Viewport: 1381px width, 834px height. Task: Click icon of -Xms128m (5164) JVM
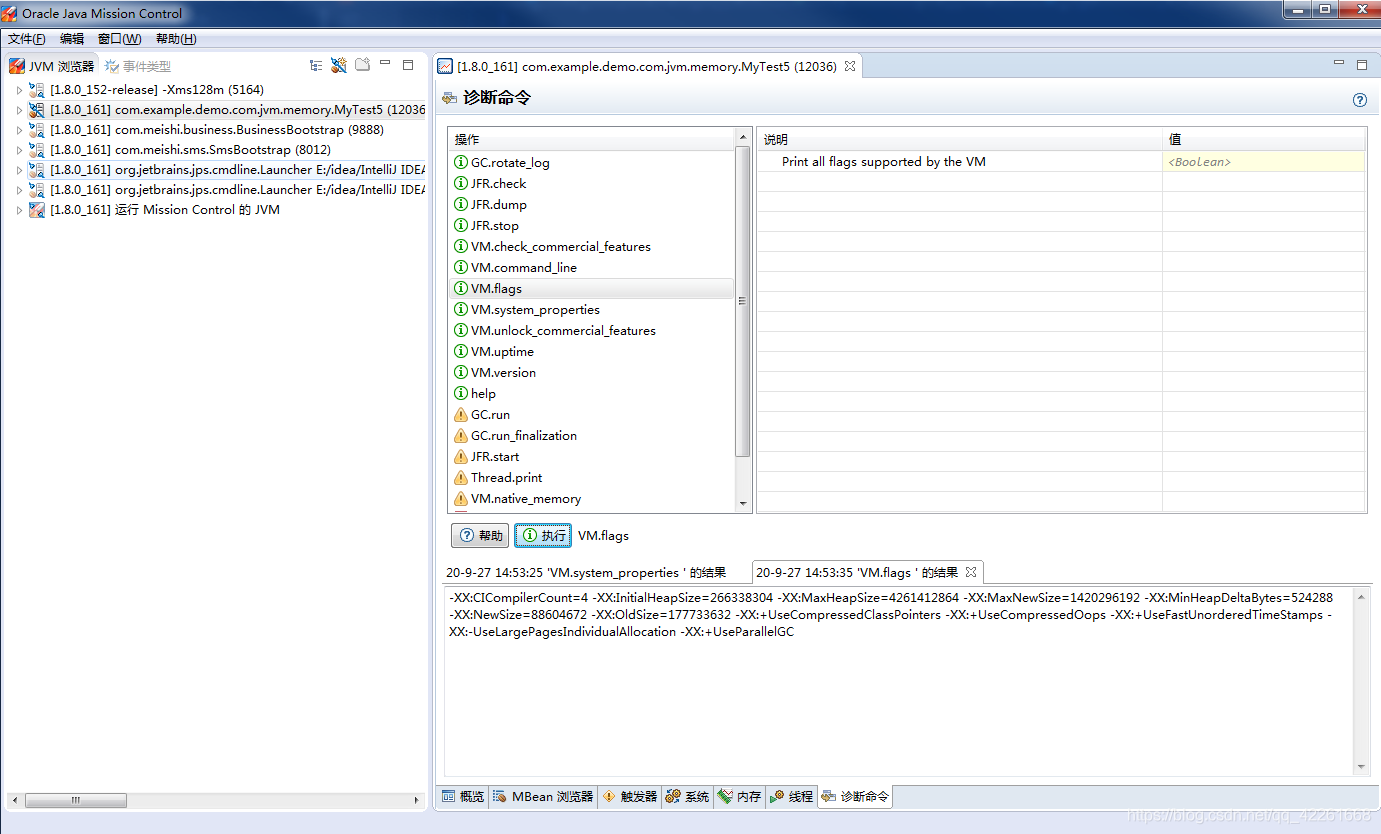click(37, 90)
